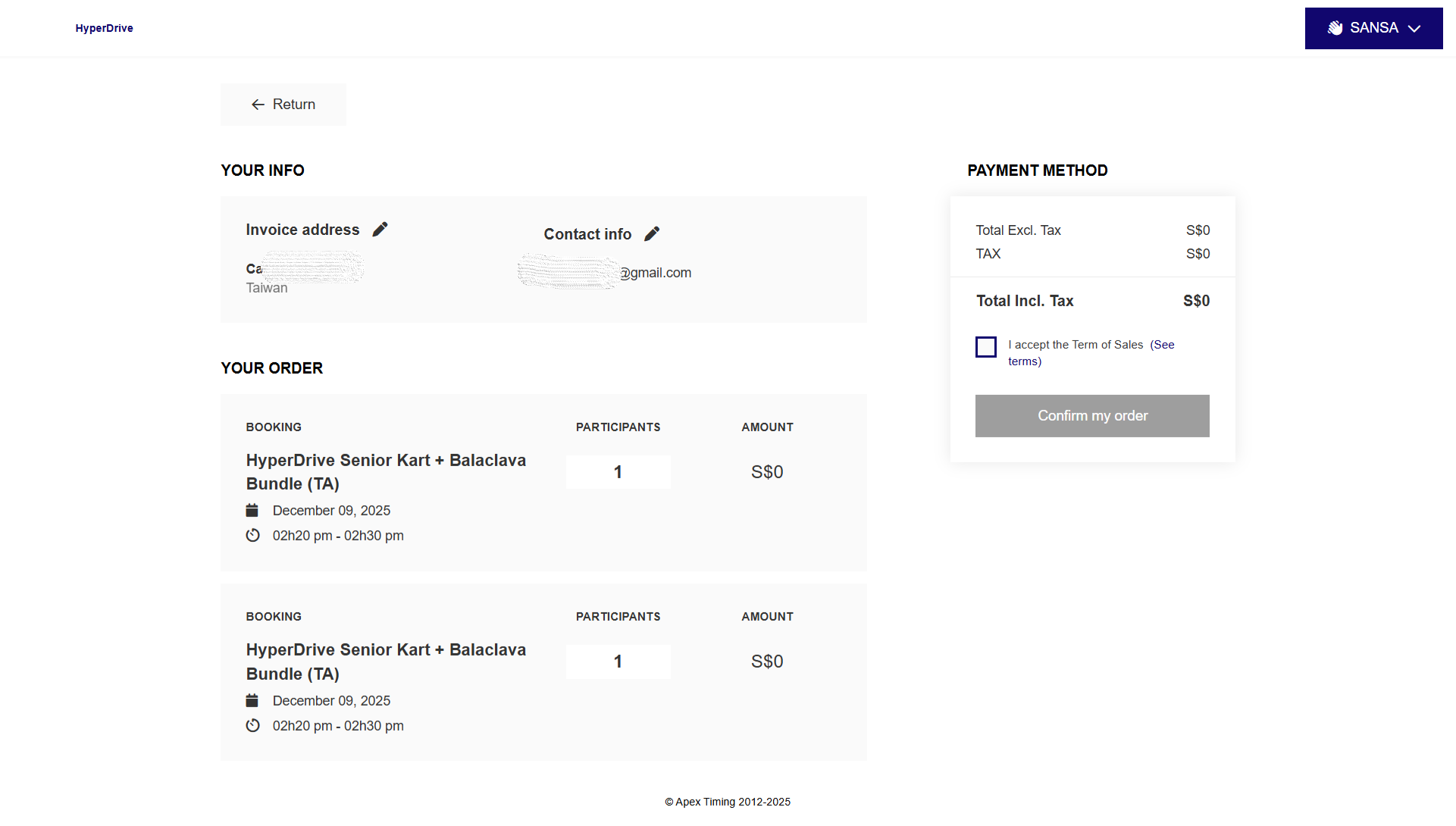
Task: Click calendar icon in first booking
Action: pyautogui.click(x=252, y=511)
